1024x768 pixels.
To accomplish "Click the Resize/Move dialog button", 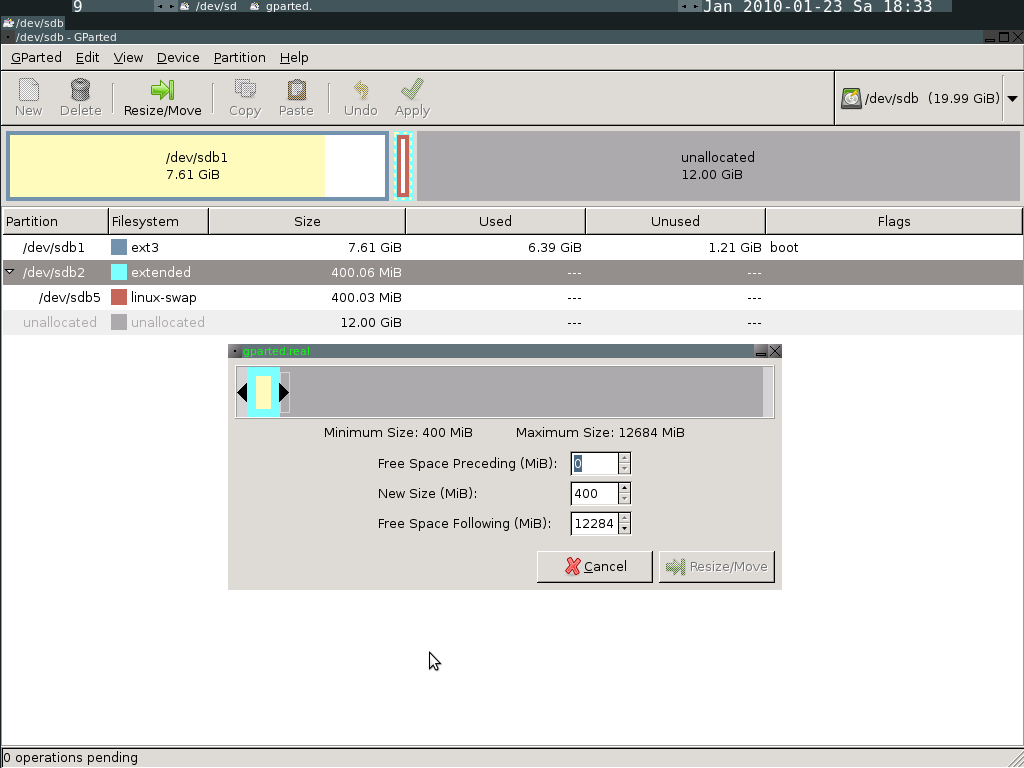I will point(717,566).
